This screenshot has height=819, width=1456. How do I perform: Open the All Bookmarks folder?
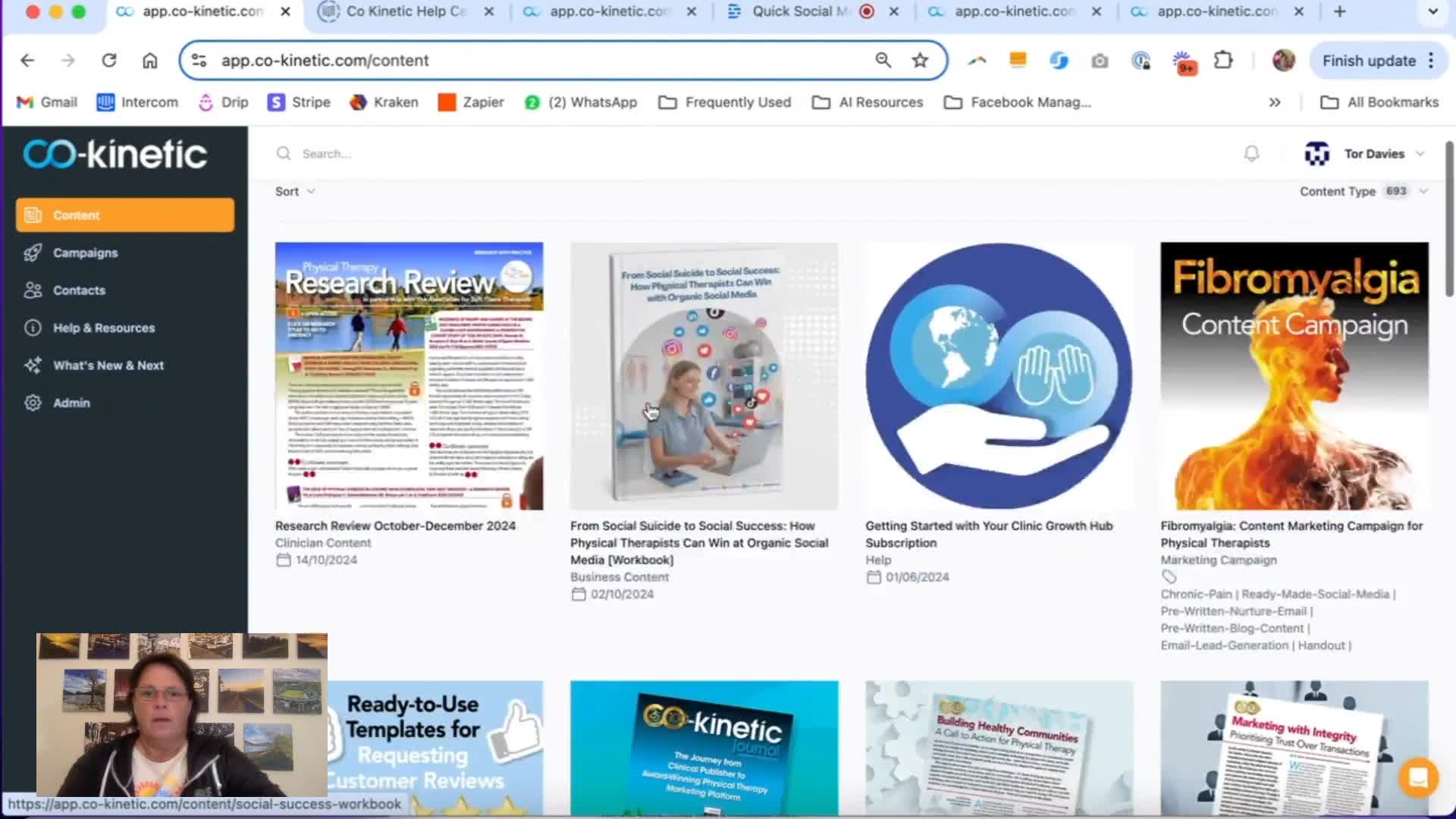[1379, 102]
